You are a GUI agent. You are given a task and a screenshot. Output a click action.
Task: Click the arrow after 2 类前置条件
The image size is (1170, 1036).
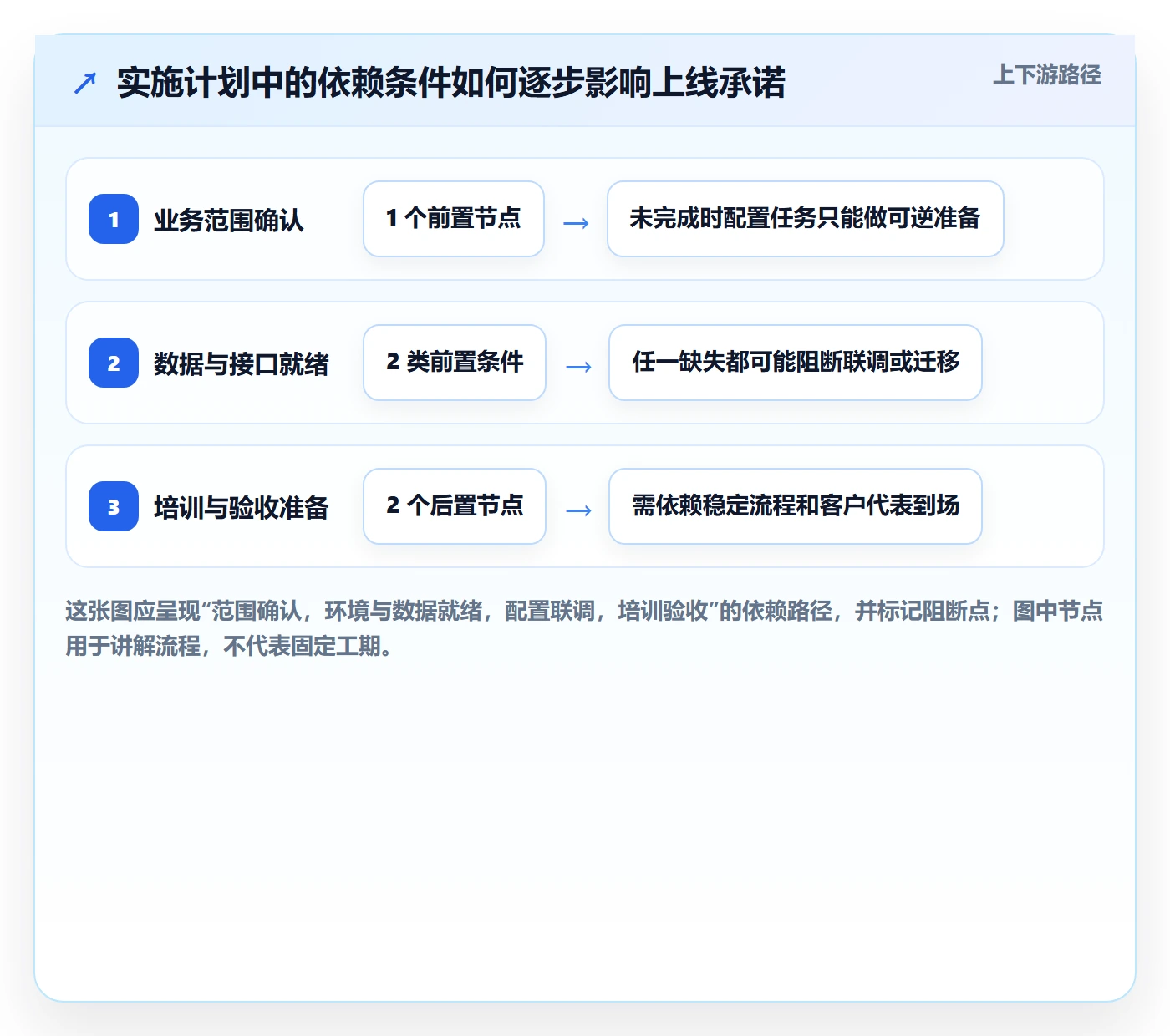pyautogui.click(x=578, y=367)
